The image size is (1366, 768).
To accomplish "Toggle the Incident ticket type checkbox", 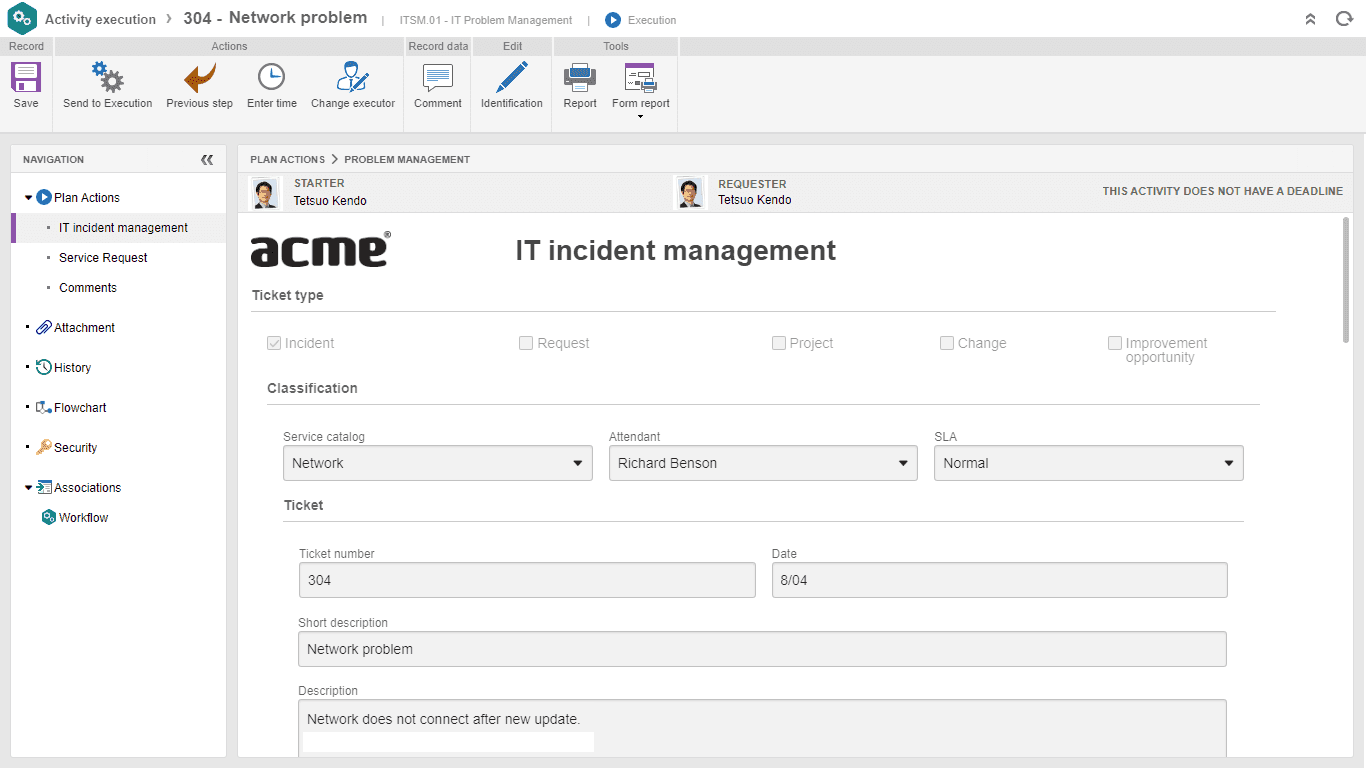I will pyautogui.click(x=274, y=343).
